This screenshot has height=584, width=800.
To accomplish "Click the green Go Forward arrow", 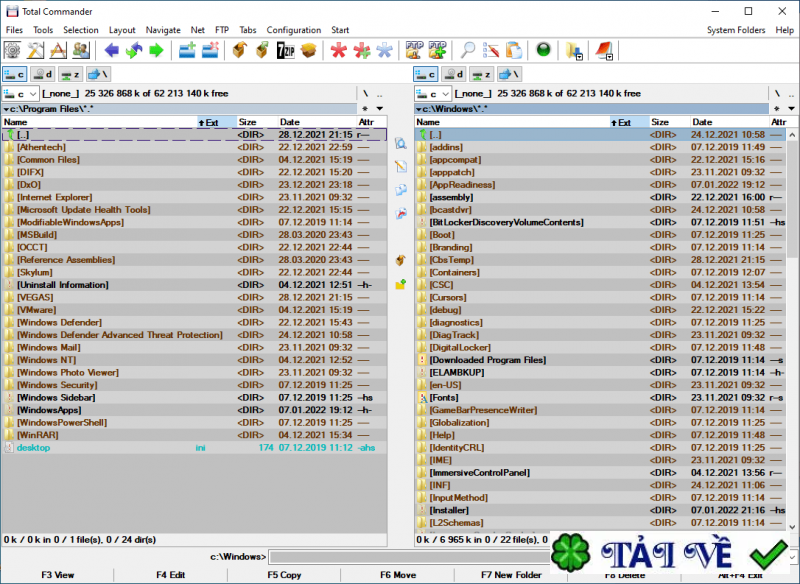I will point(156,50).
